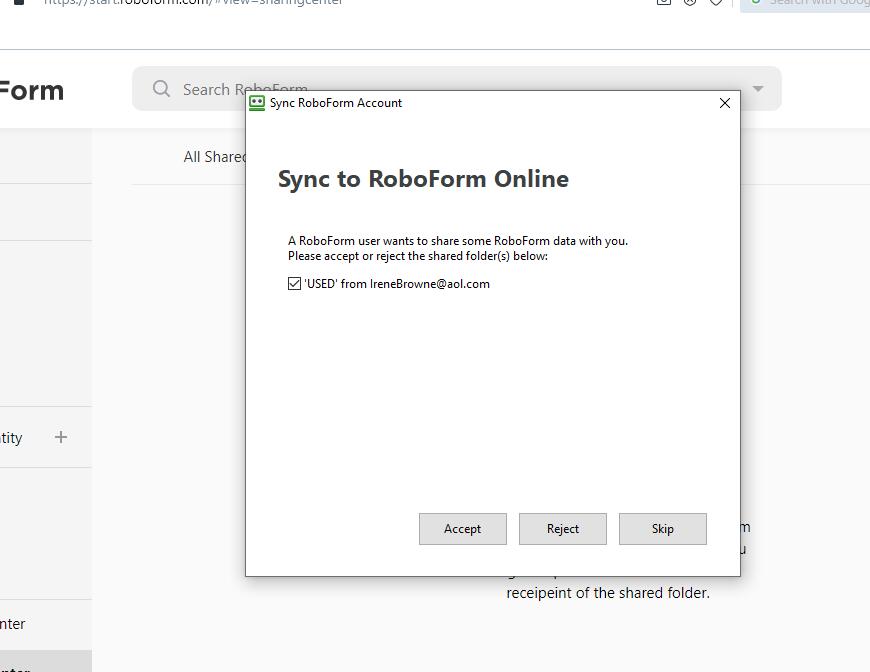This screenshot has height=672, width=870.
Task: Click the Accept button
Action: click(x=462, y=529)
